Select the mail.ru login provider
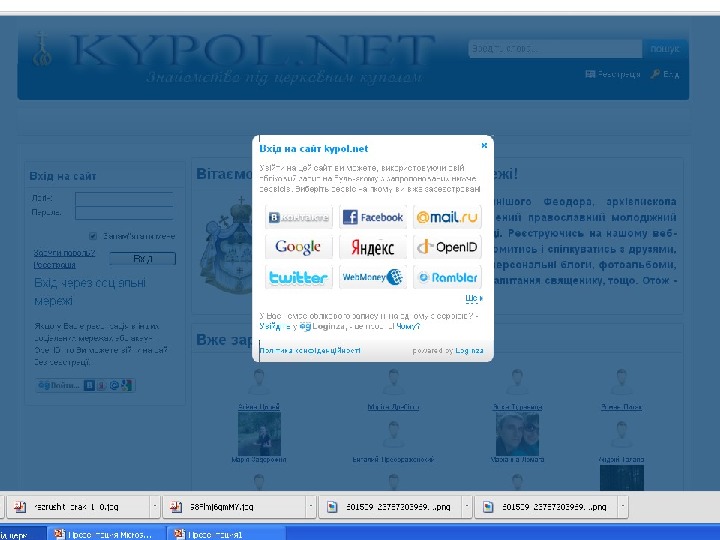The width and height of the screenshot is (720, 540). tap(447, 217)
